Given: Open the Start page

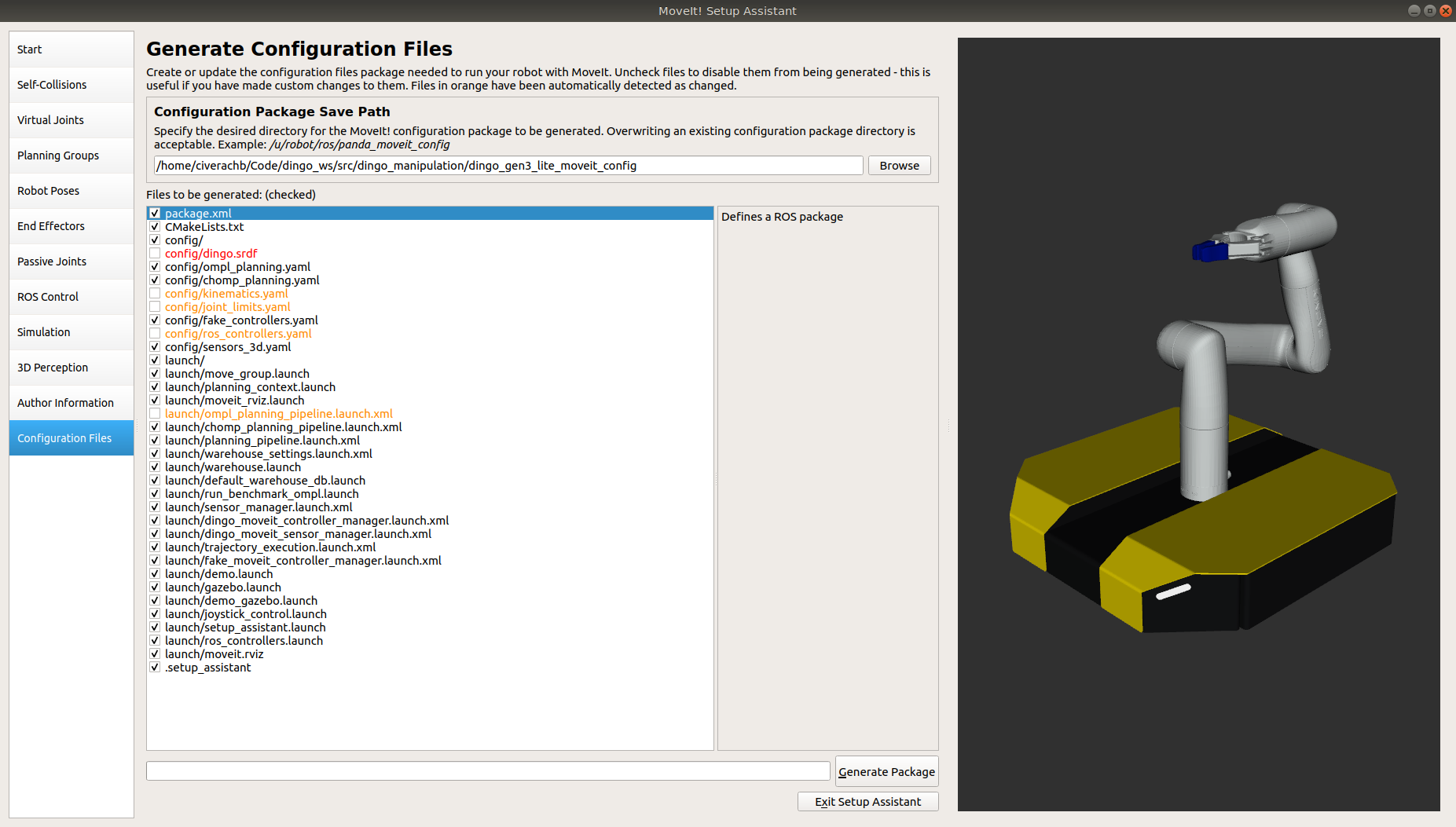Looking at the screenshot, I should coord(72,49).
